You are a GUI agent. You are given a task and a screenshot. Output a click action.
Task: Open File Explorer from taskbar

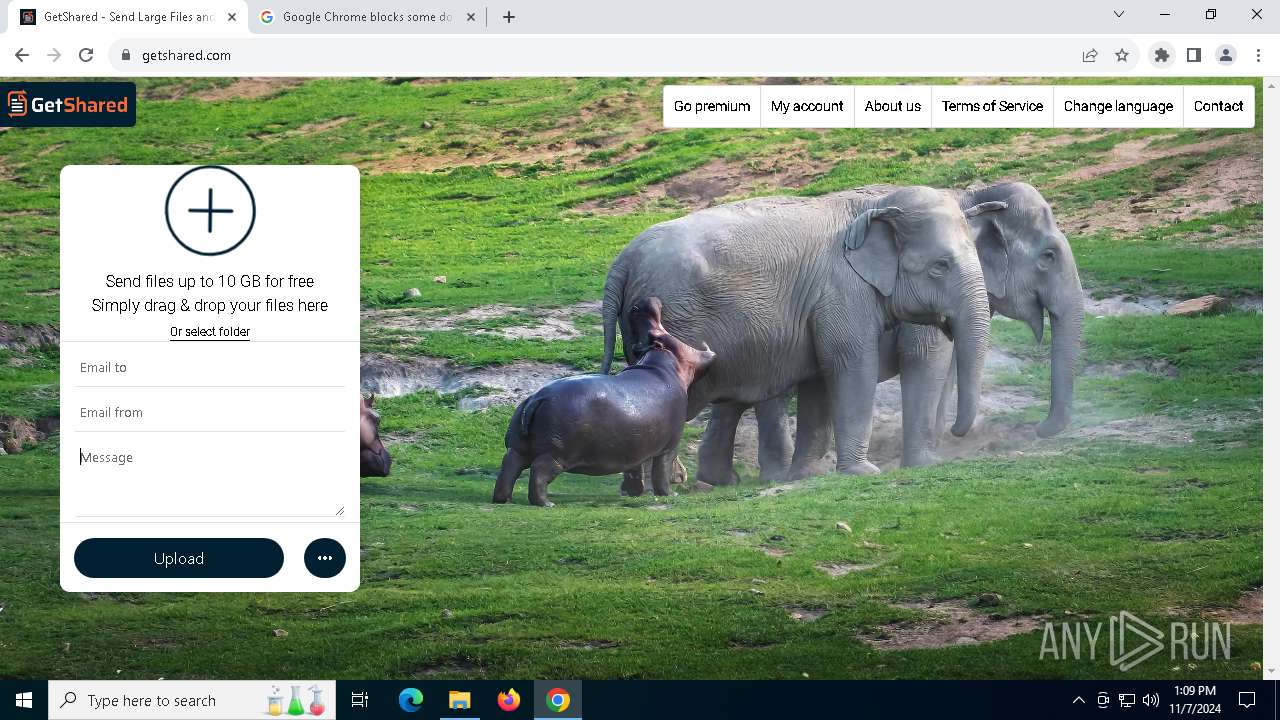pos(459,700)
